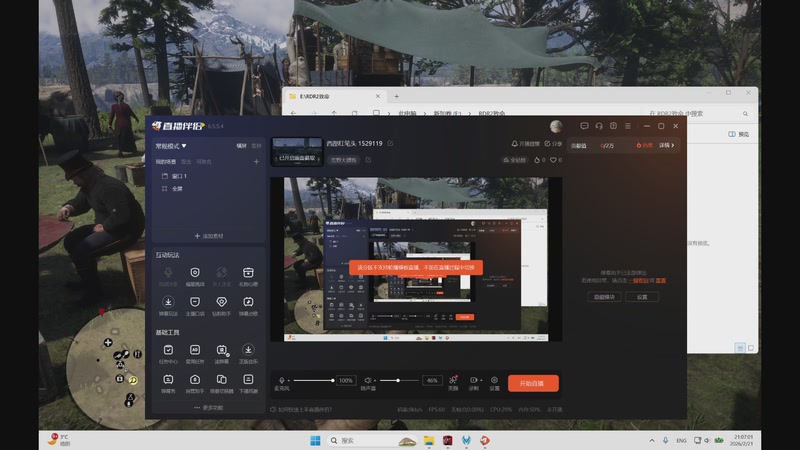Open 福袋 lucky bag interactive tool
The height and width of the screenshot is (450, 800).
195,276
